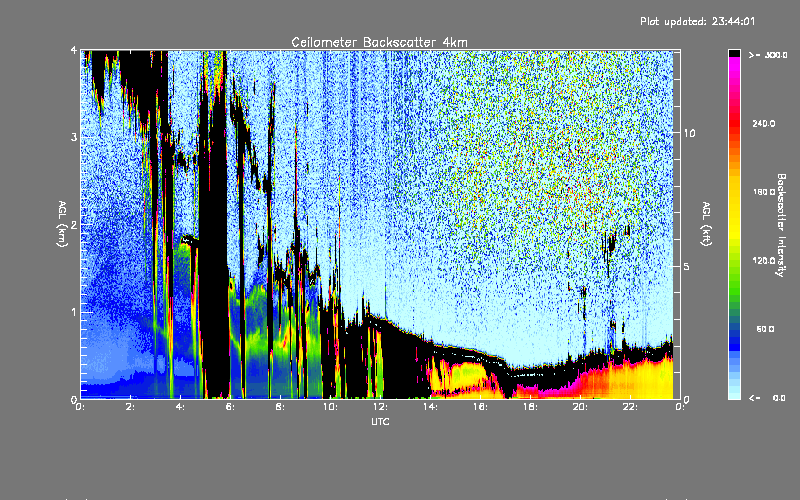
Task: Click the 'Backscatter Intensity' colorbar label
Action: tap(781, 225)
